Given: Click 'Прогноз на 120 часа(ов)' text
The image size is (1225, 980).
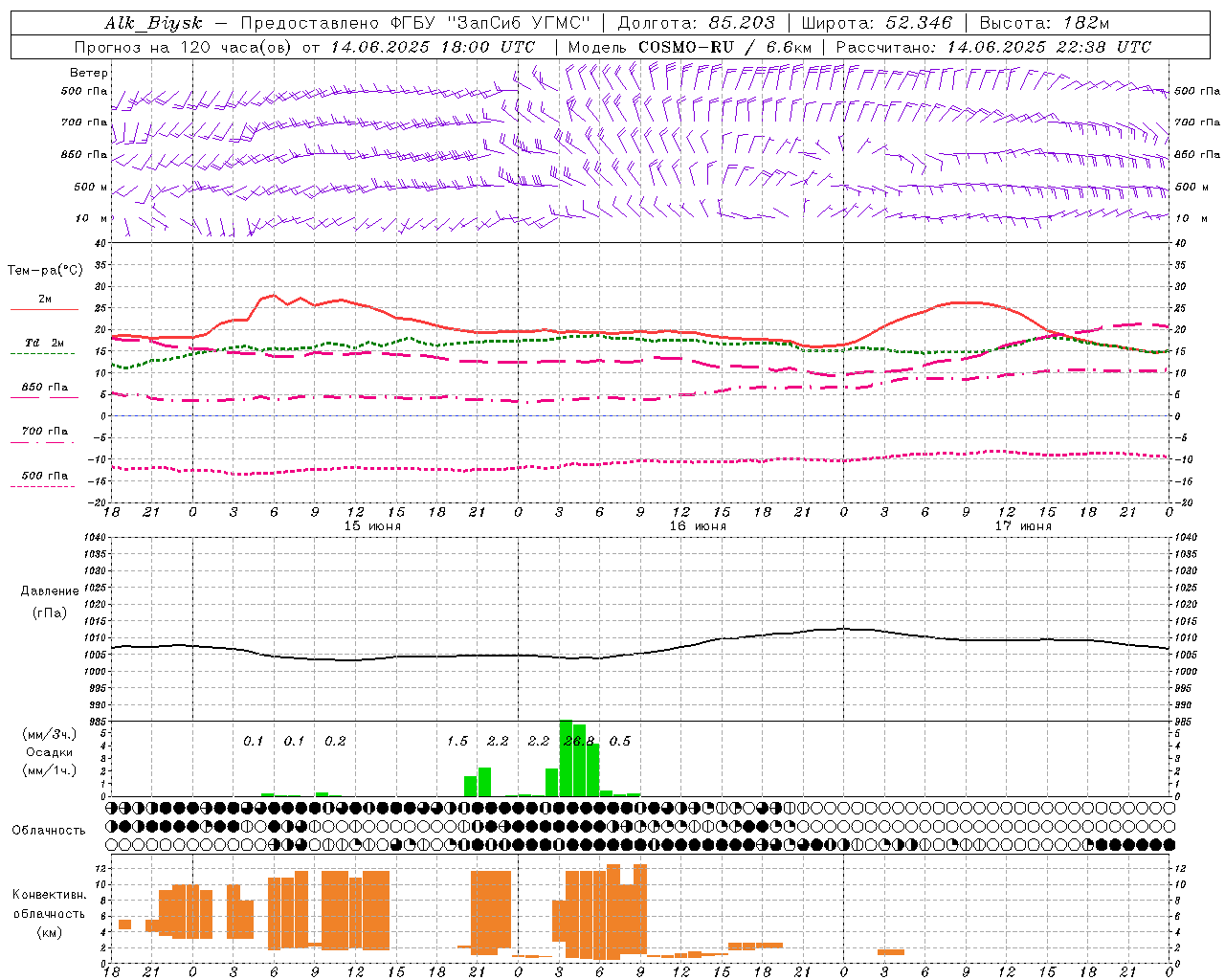Looking at the screenshot, I should pyautogui.click(x=184, y=47).
